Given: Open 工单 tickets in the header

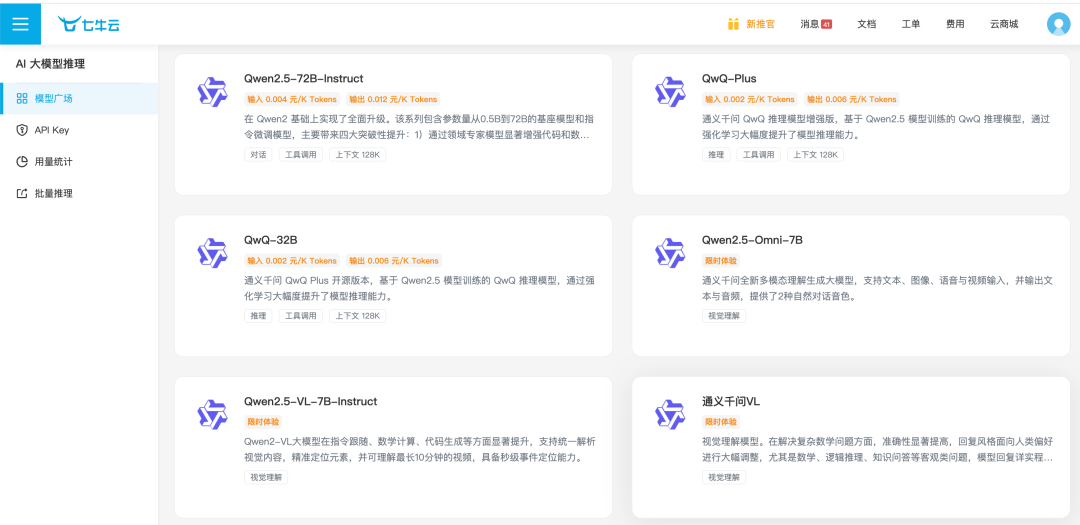Looking at the screenshot, I should (911, 24).
